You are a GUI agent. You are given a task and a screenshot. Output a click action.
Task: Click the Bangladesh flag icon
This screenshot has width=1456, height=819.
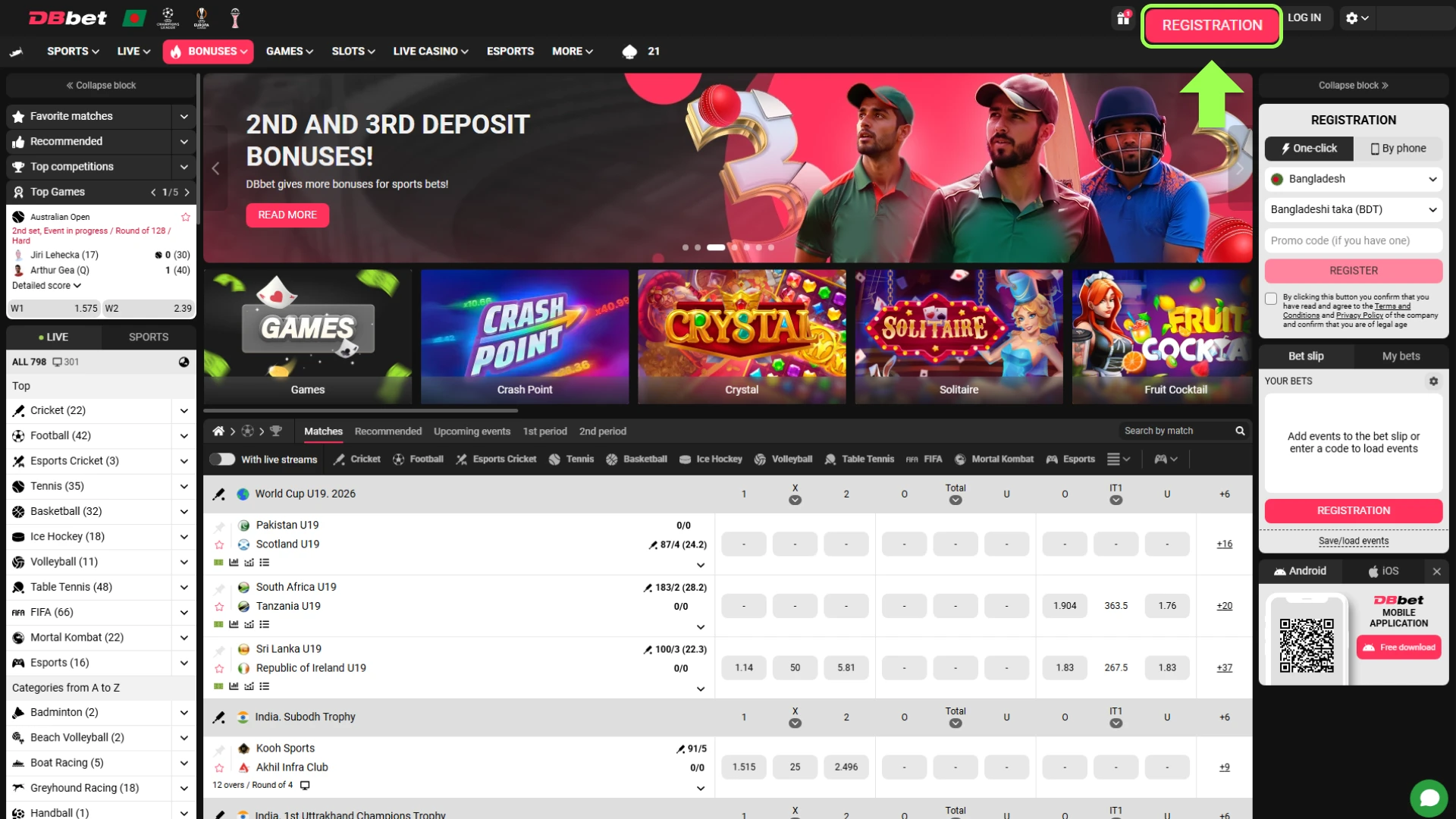134,18
